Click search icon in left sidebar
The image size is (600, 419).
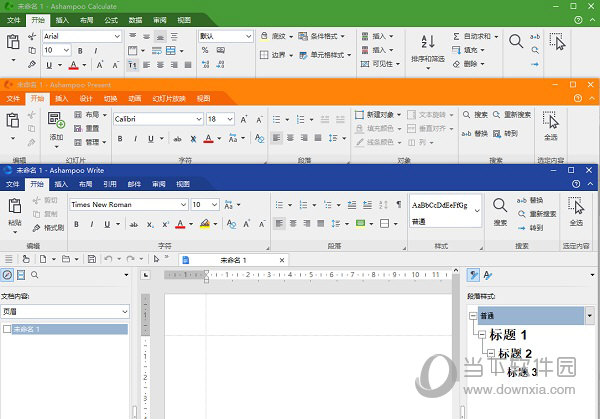pyautogui.click(x=35, y=275)
